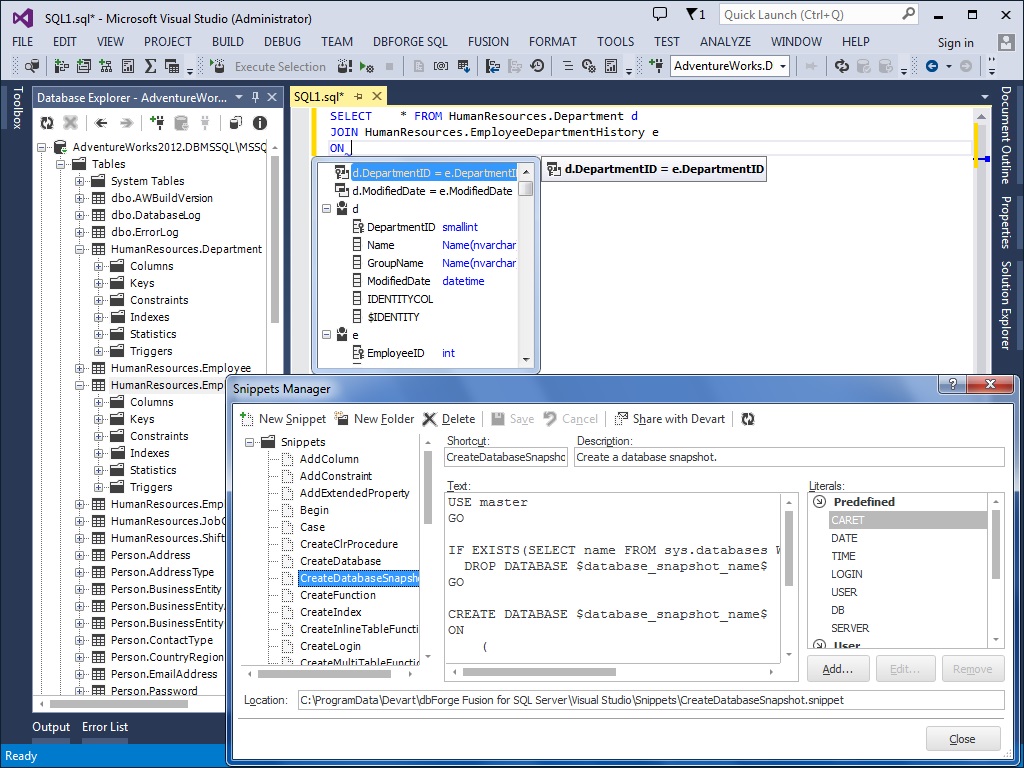Switch to the Output tab
This screenshot has width=1024, height=768.
click(x=51, y=727)
